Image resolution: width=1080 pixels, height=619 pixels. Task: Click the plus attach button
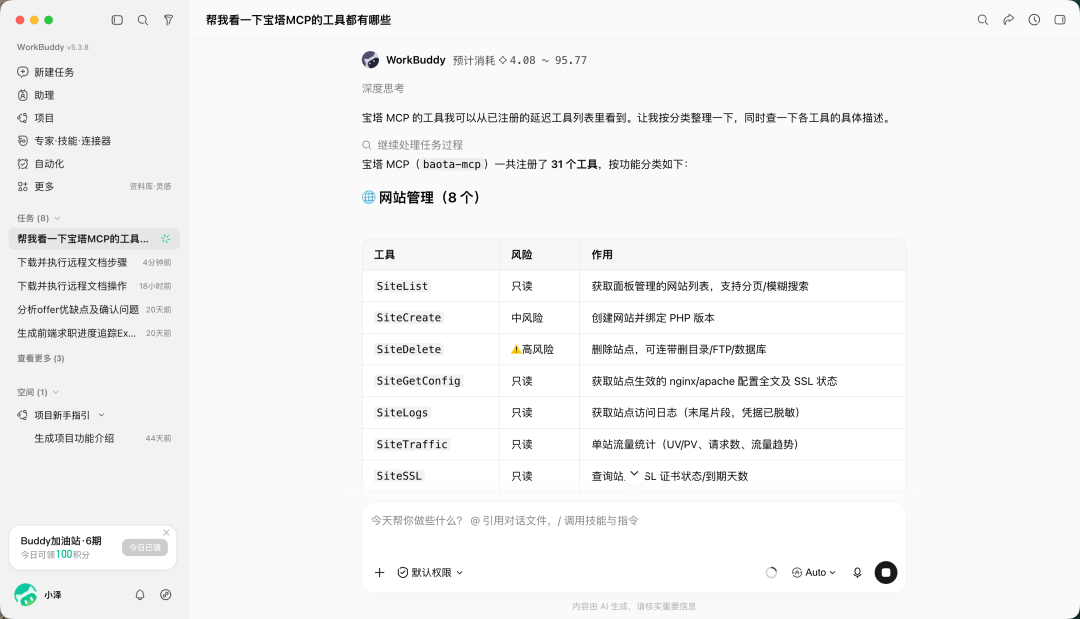(380, 572)
